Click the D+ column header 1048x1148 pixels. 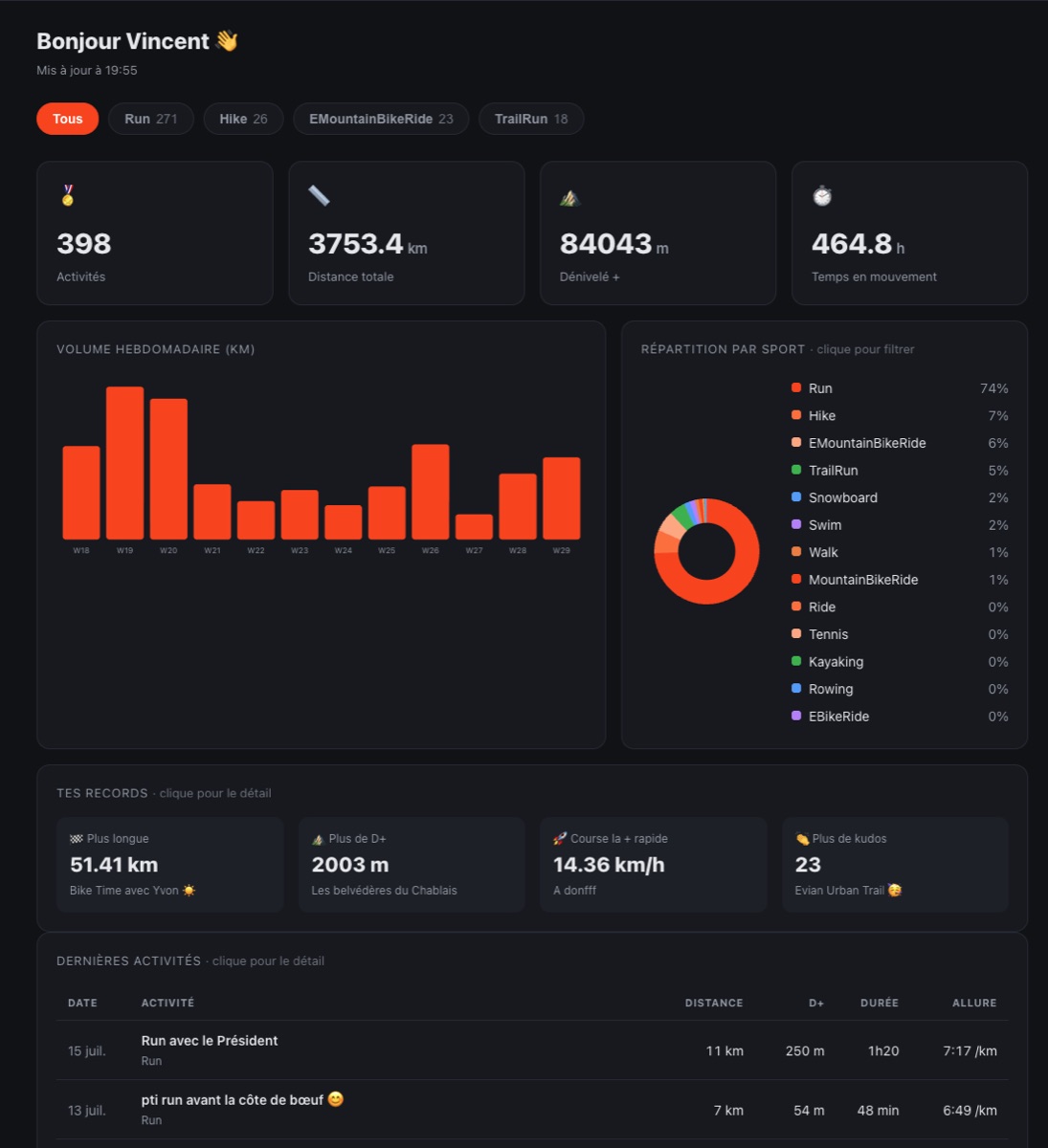pyautogui.click(x=816, y=1003)
